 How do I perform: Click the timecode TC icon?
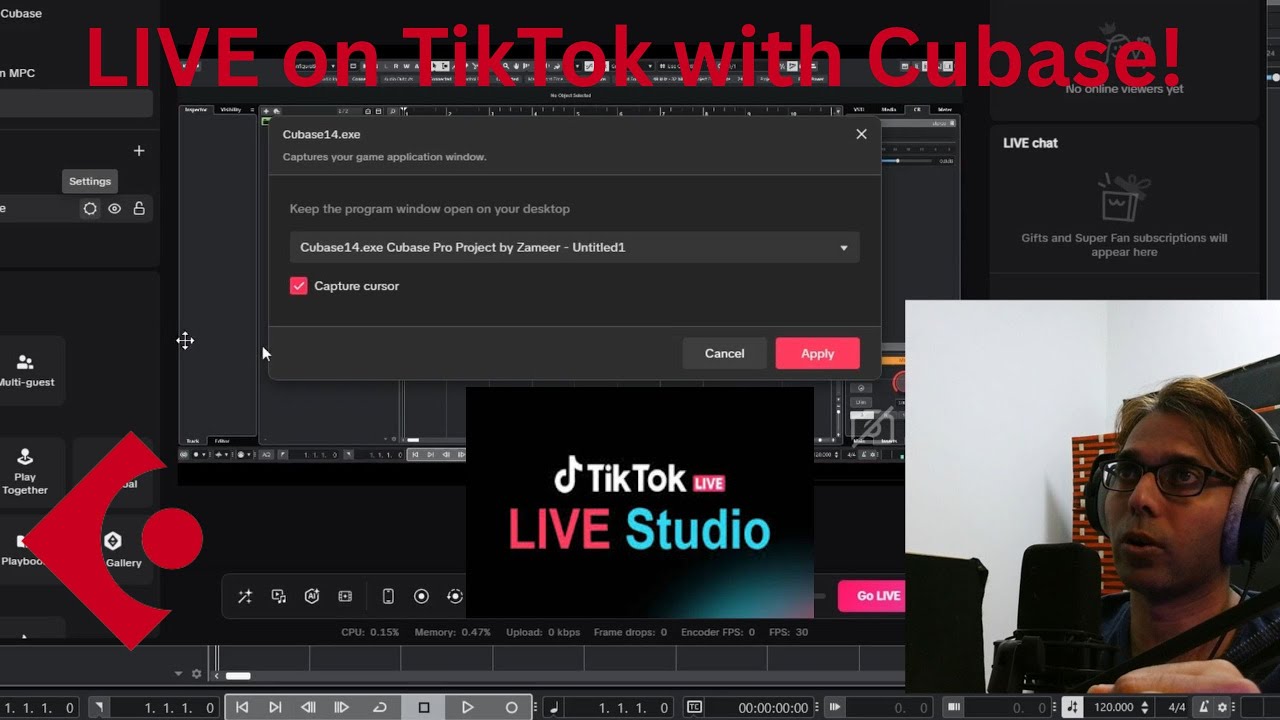click(695, 707)
